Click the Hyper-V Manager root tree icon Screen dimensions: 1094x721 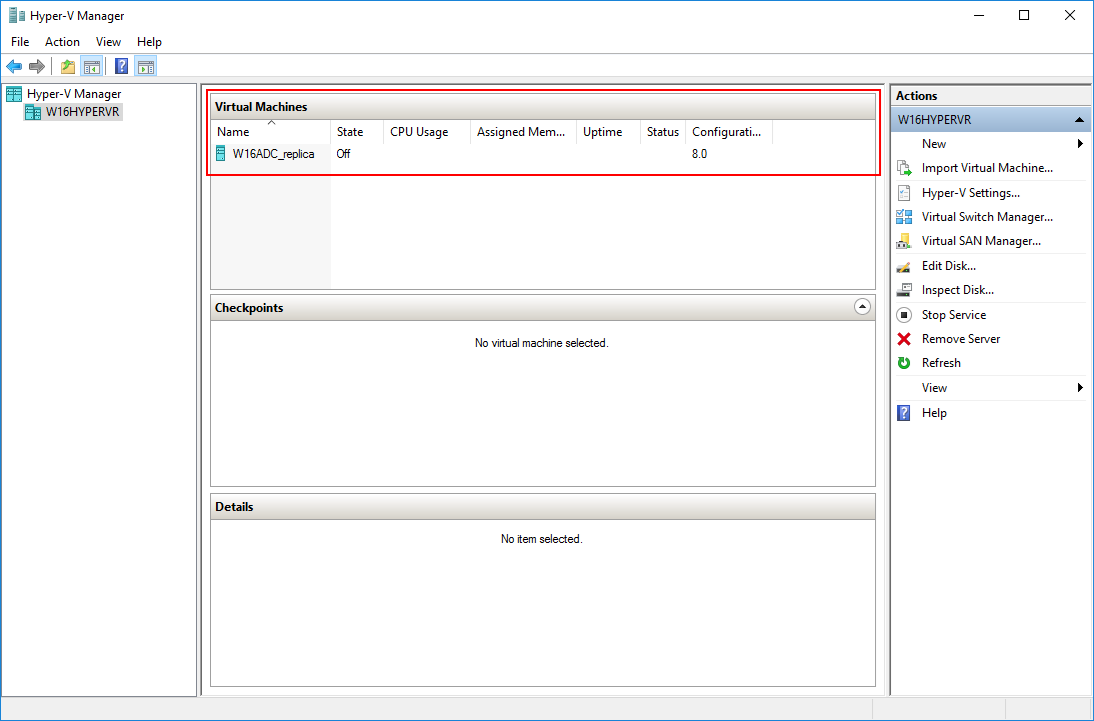14,94
